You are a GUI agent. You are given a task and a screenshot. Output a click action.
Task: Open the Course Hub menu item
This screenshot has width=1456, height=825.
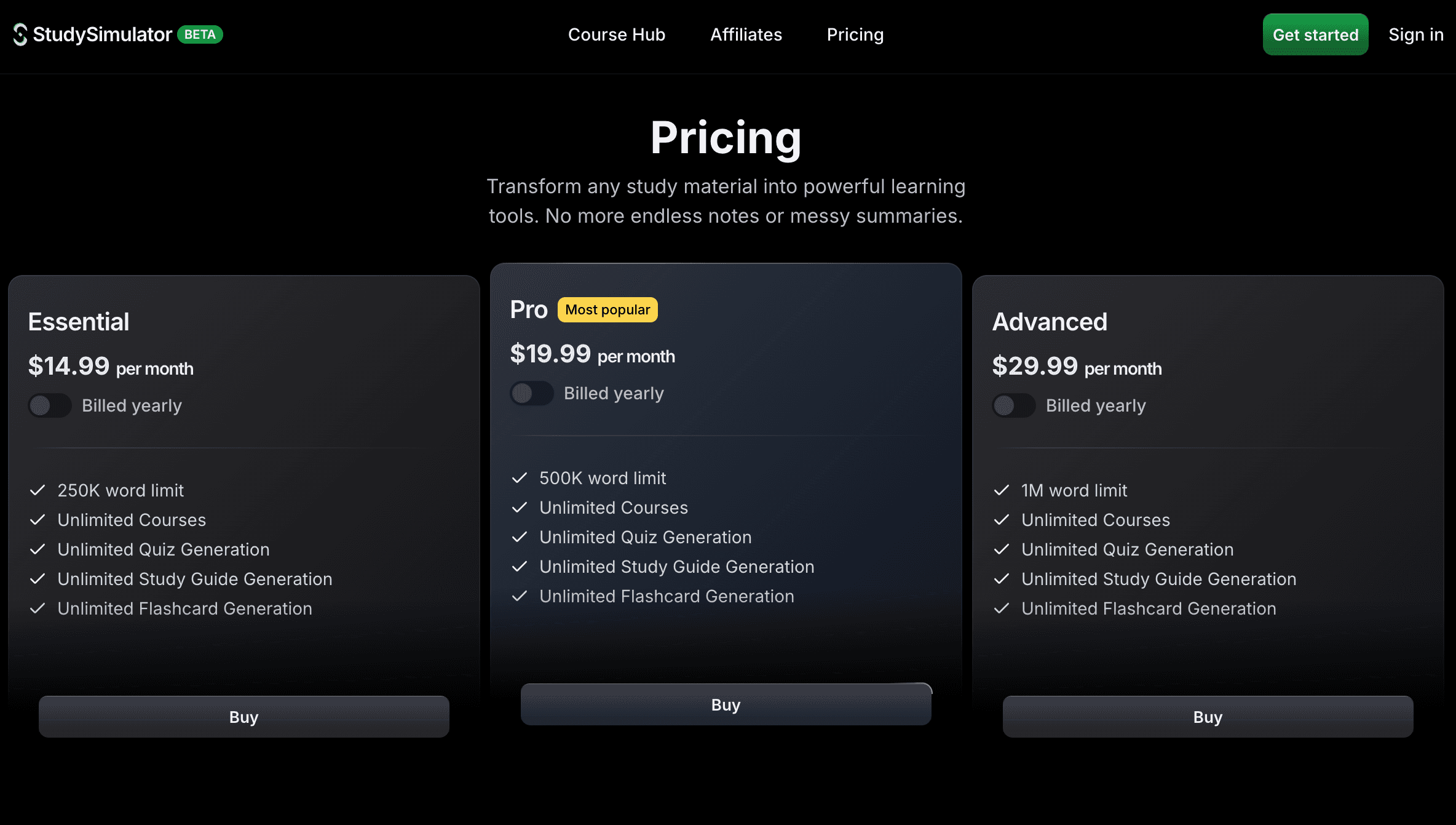pos(616,34)
